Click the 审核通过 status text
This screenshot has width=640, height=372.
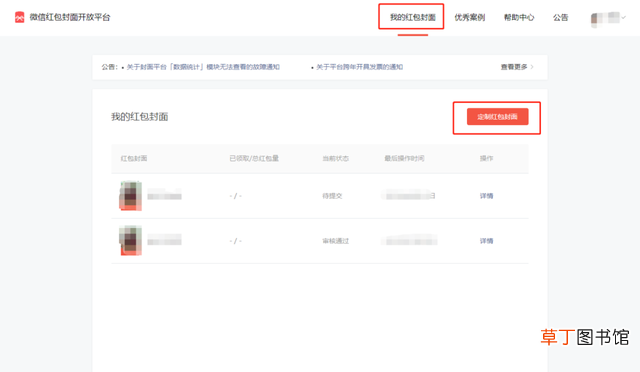pyautogui.click(x=336, y=241)
